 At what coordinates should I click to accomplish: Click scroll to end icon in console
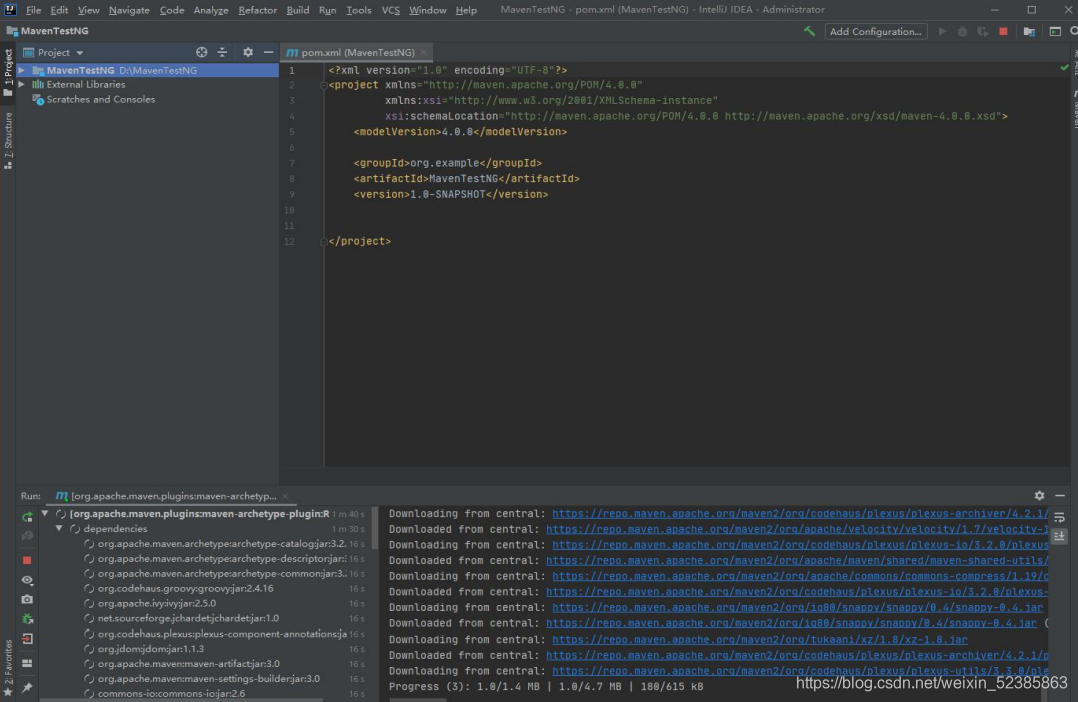pos(1059,536)
